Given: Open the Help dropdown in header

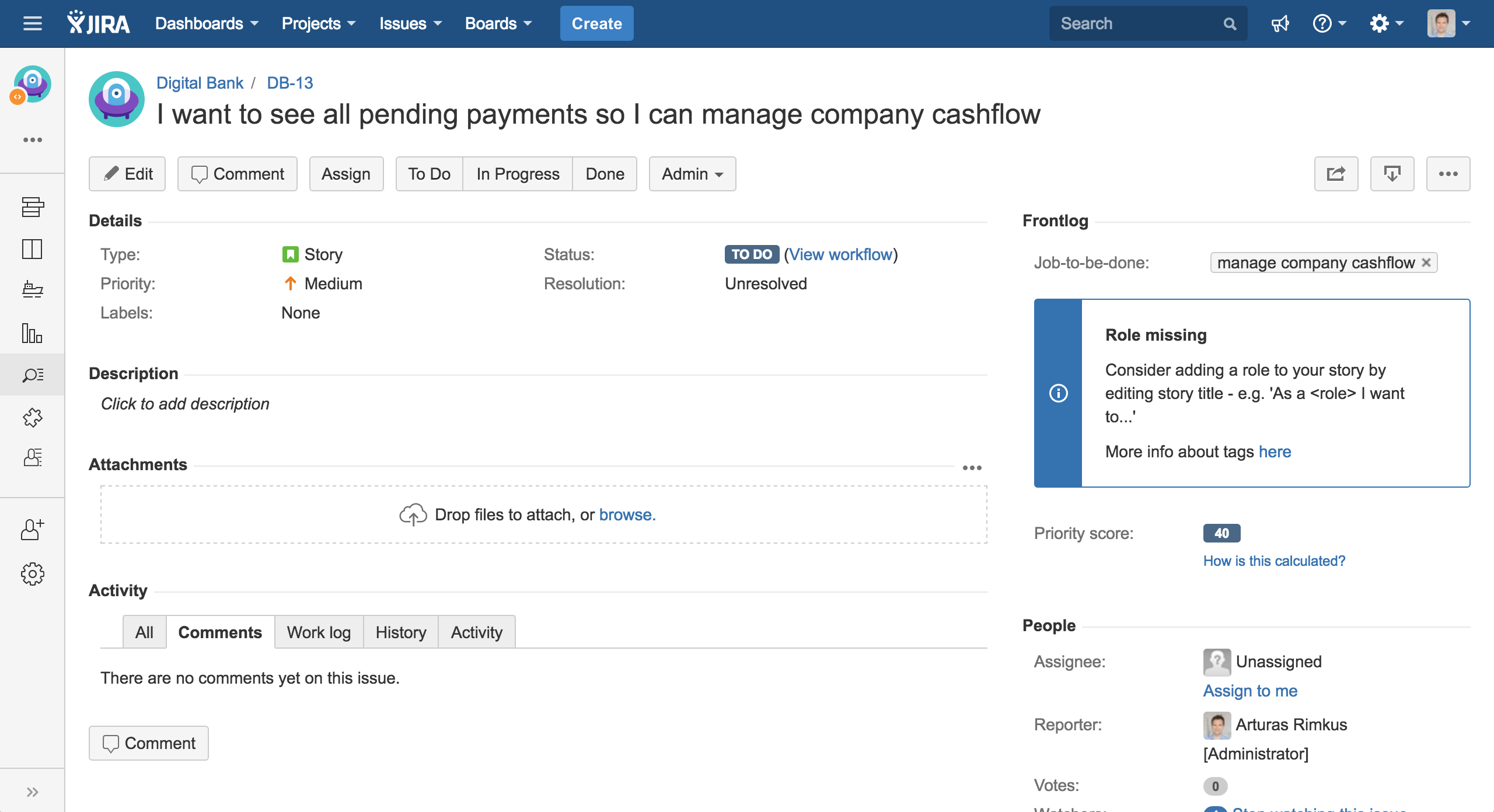Looking at the screenshot, I should (x=1329, y=24).
